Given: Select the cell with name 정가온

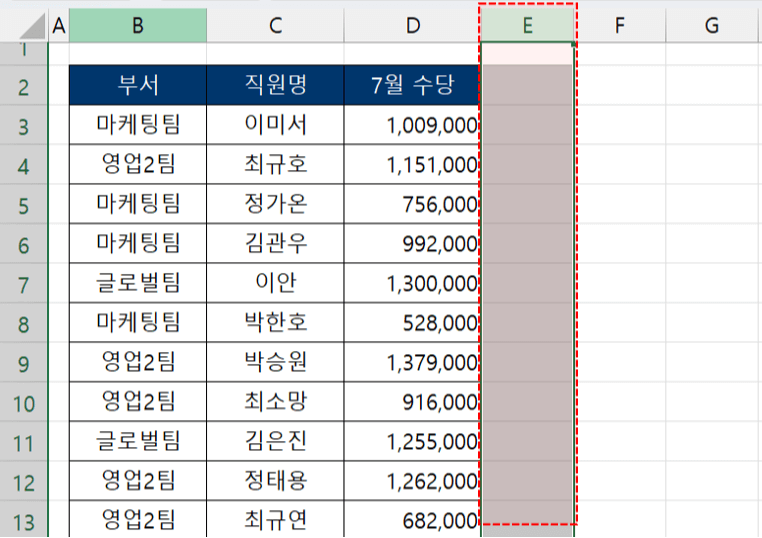Looking at the screenshot, I should pyautogui.click(x=275, y=204).
